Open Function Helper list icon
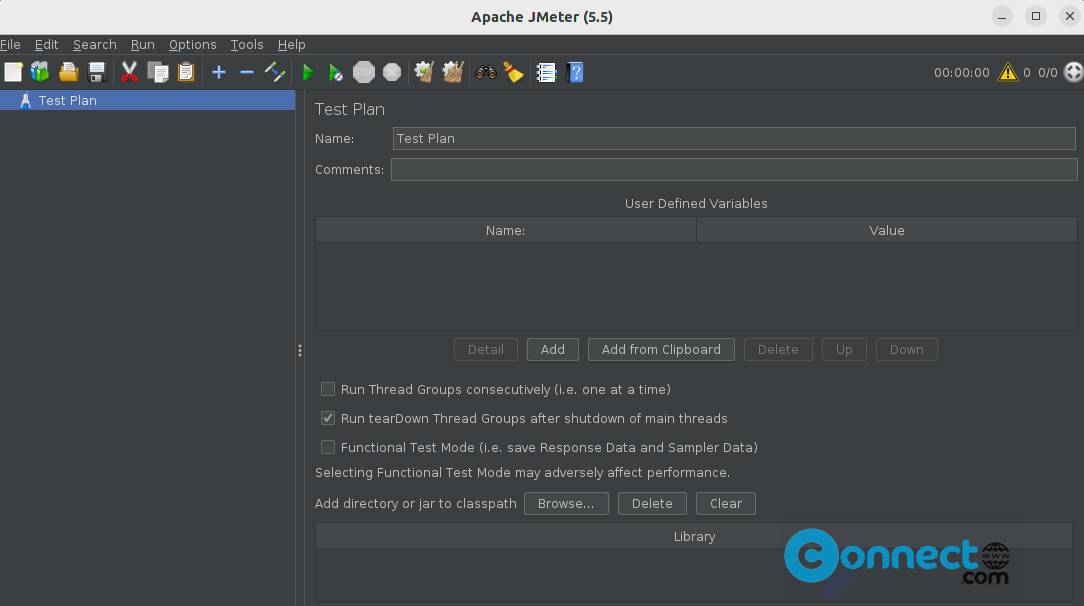Viewport: 1084px width, 606px height. 546,72
